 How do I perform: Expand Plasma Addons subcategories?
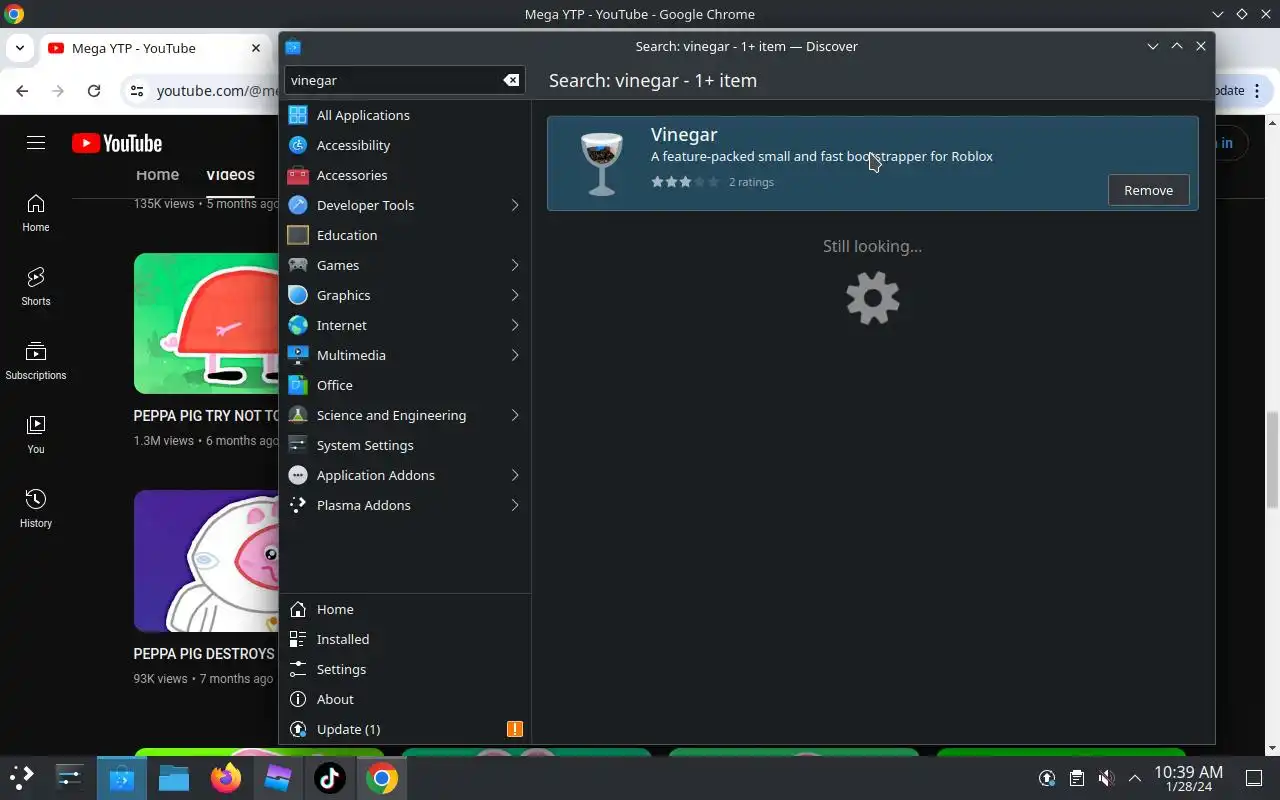coord(515,505)
